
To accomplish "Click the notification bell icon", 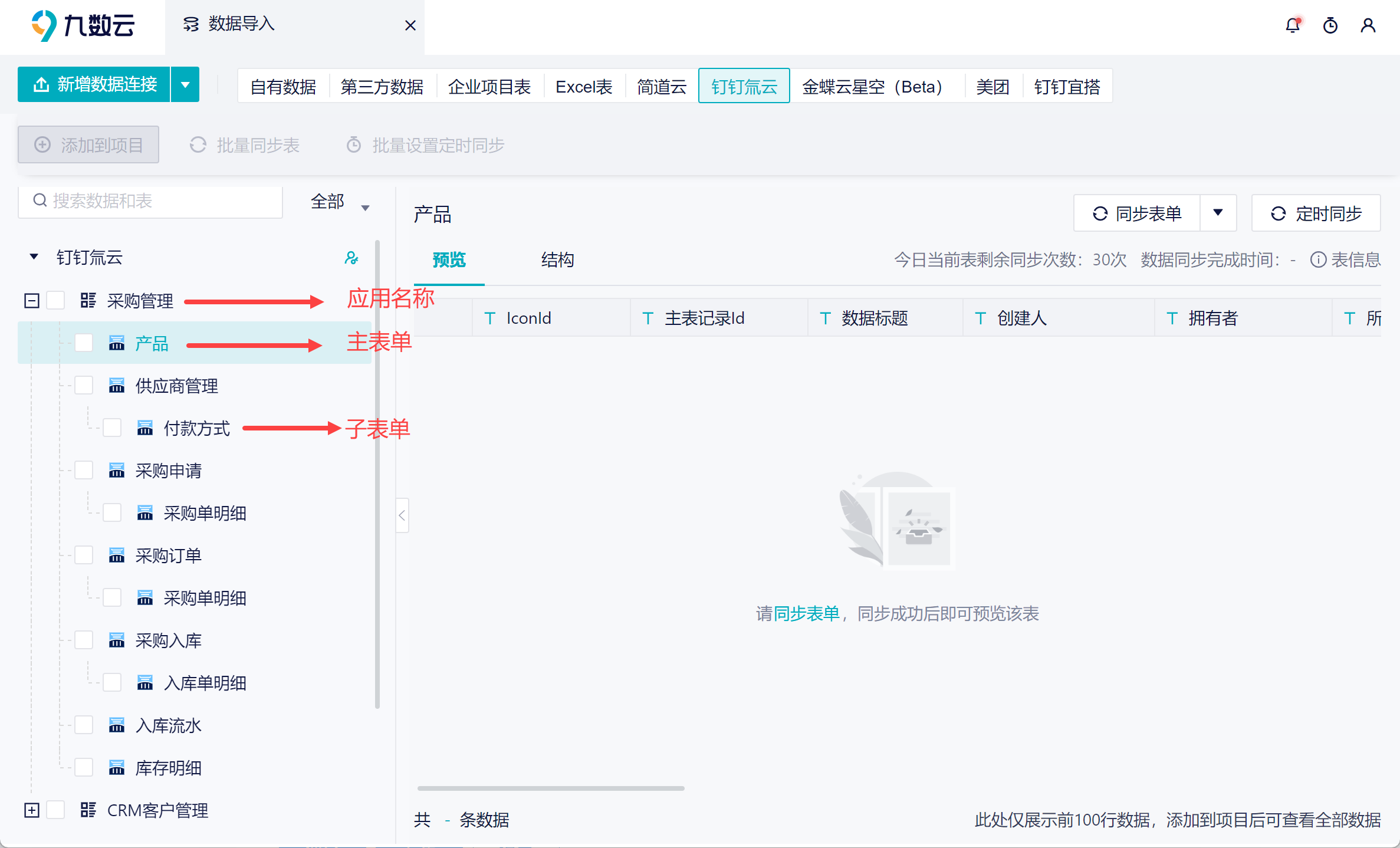I will (x=1292, y=25).
